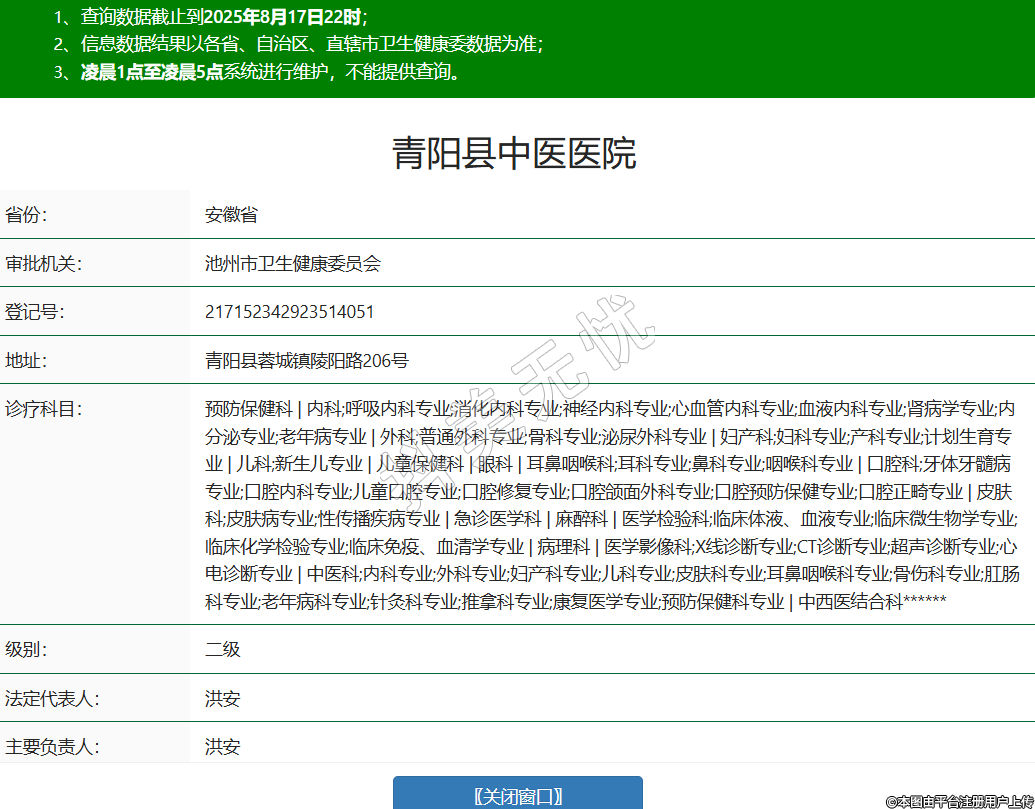The image size is (1035, 809).
Task: Click the 级别 field label
Action: [x=26, y=650]
